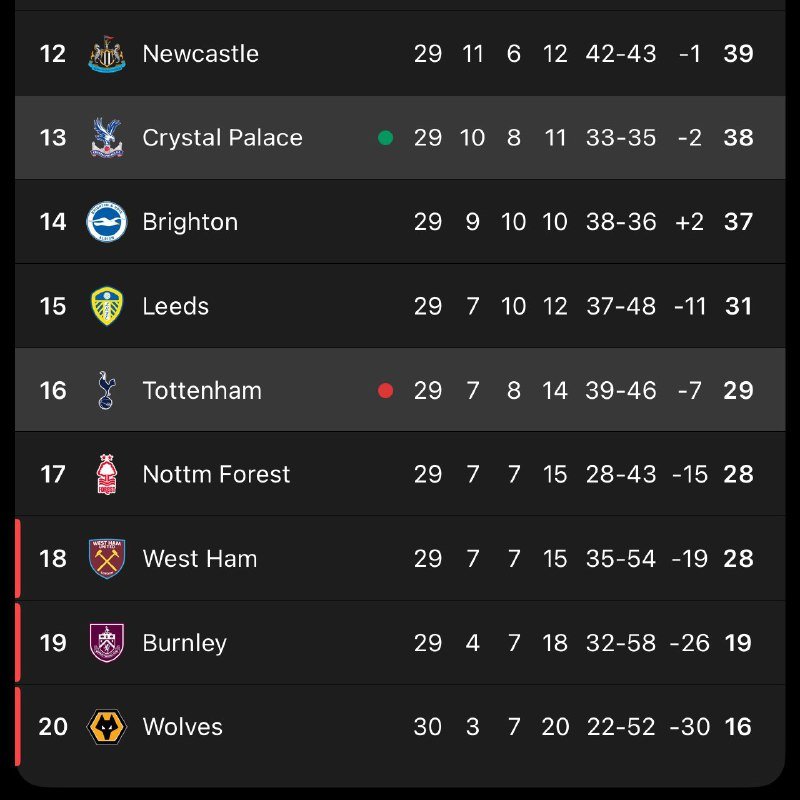Image resolution: width=800 pixels, height=800 pixels.
Task: Tap the Nottm Forest tree crest
Action: pos(107,474)
